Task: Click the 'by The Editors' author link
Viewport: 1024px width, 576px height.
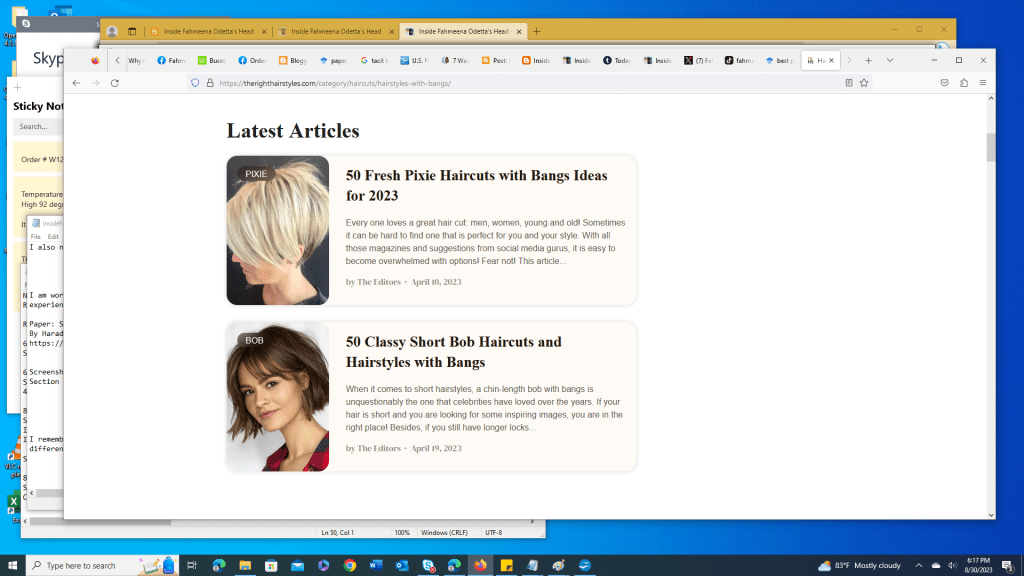Action: coord(371,282)
